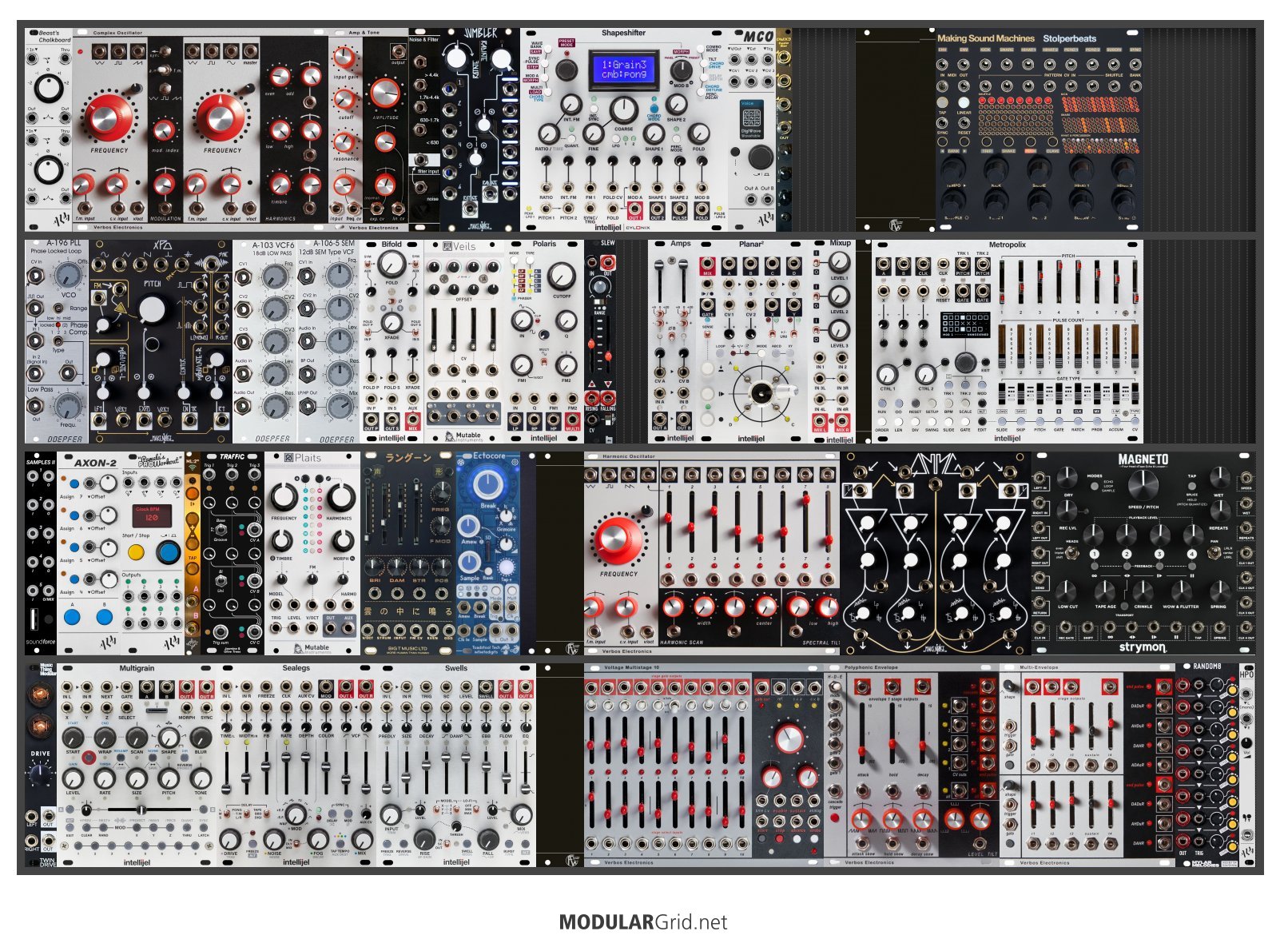Screen dimensions: 1288x939
Task: Click the Stolperbeats title text
Action: pyautogui.click(x=1069, y=38)
